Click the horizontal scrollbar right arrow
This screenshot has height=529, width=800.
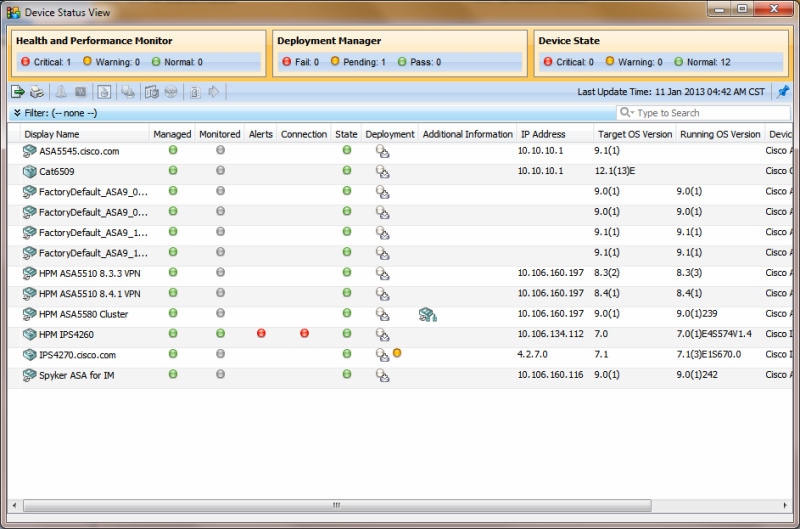tap(785, 505)
